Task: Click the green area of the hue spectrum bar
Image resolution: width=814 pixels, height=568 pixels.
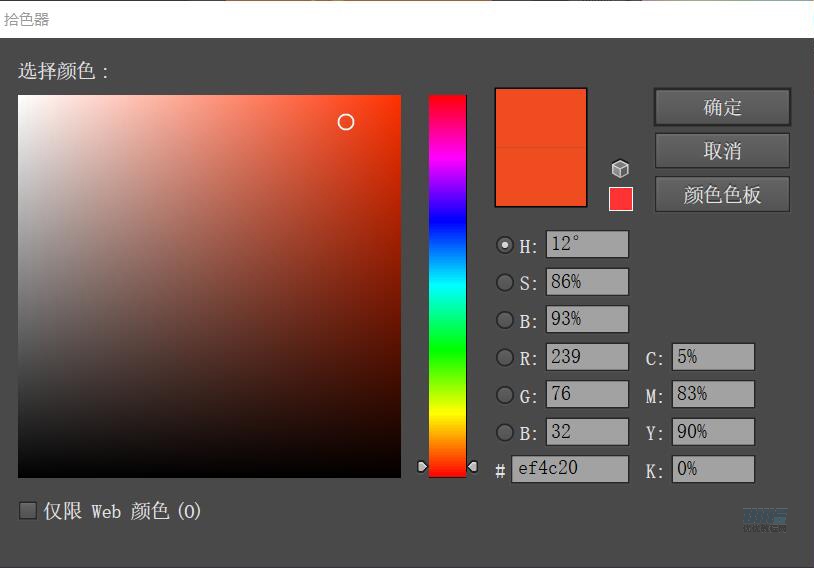Action: click(447, 348)
